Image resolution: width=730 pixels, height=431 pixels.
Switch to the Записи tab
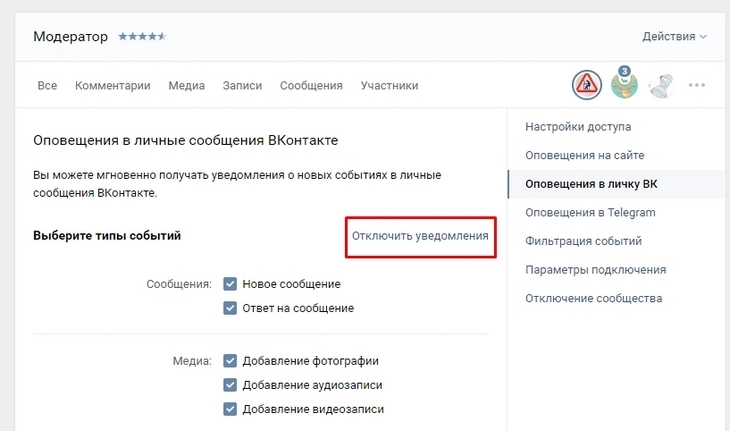(x=242, y=86)
